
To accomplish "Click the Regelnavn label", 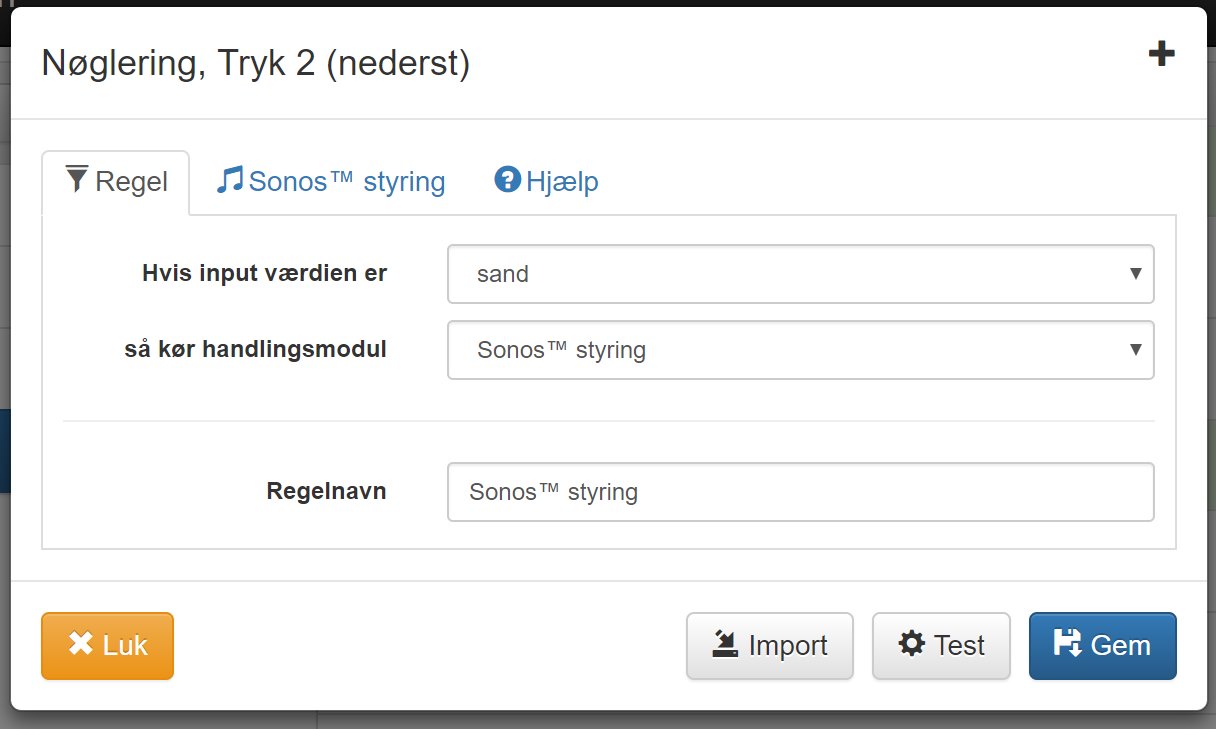I will pos(327,492).
